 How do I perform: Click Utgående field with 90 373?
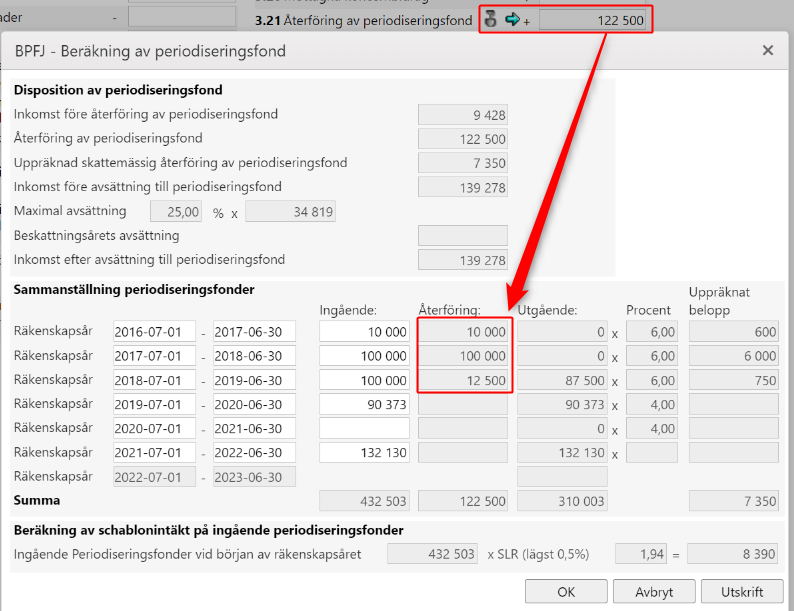(562, 404)
